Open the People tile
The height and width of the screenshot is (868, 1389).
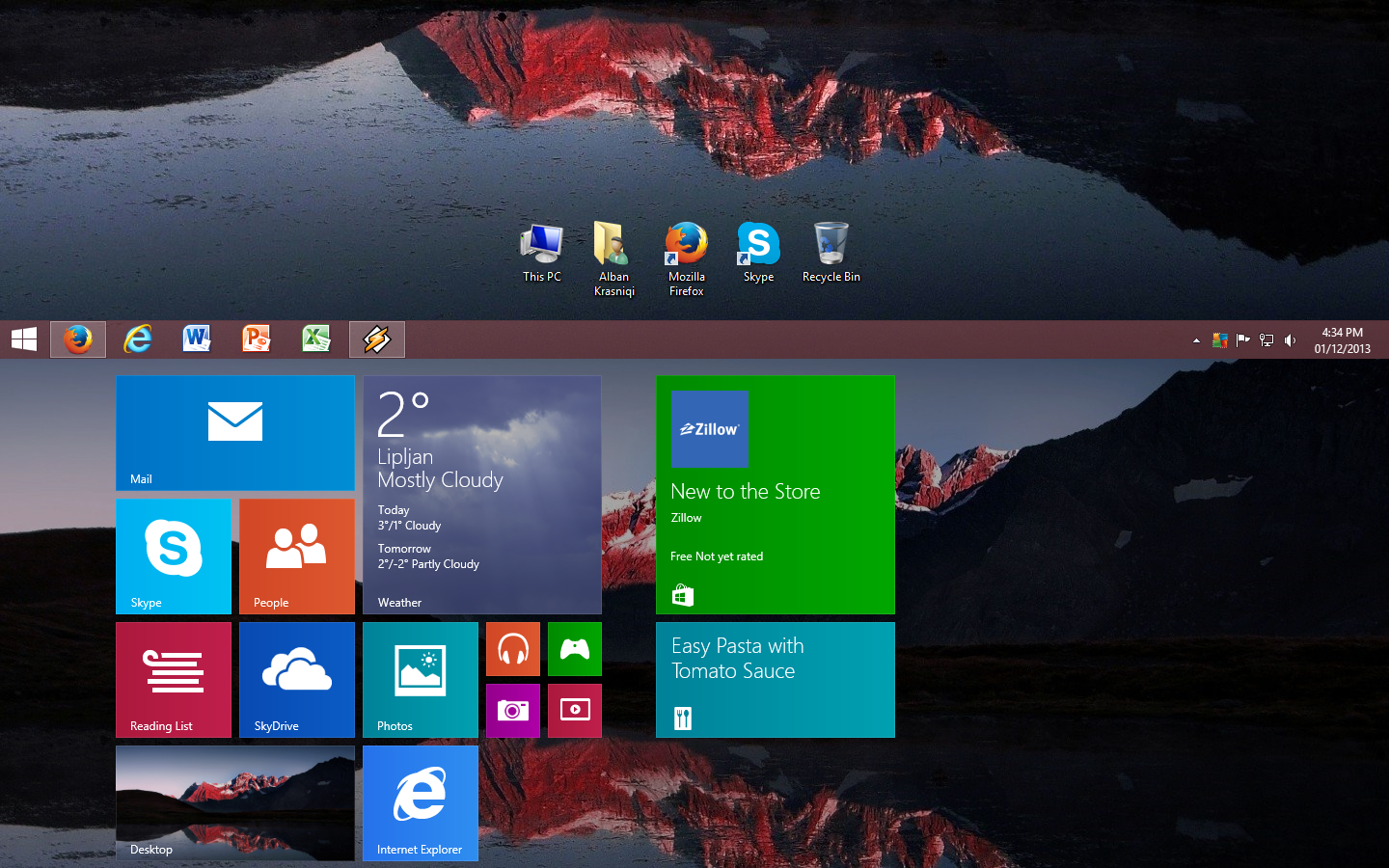click(x=297, y=556)
